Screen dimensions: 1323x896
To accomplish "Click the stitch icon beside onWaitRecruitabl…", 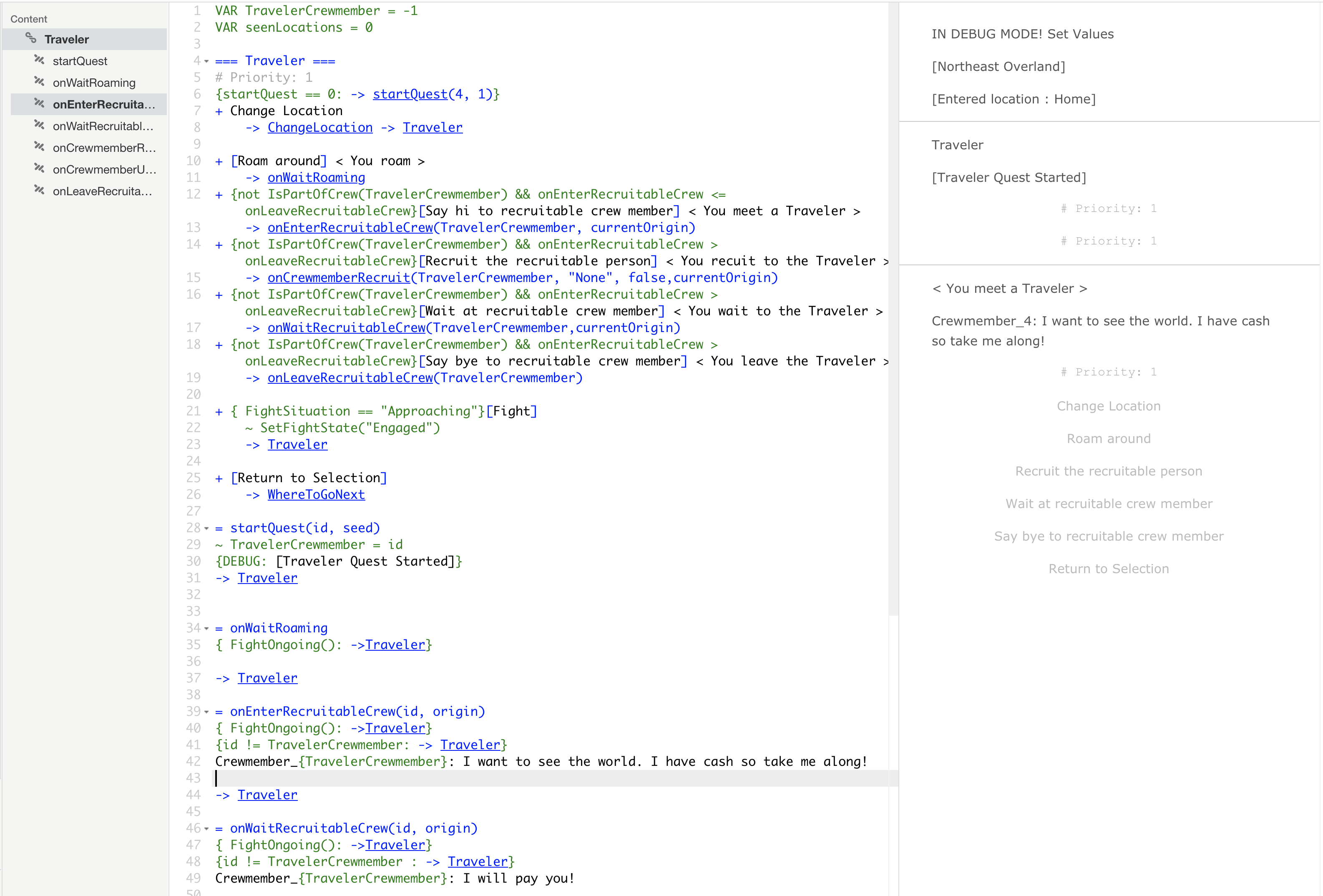I will click(39, 125).
